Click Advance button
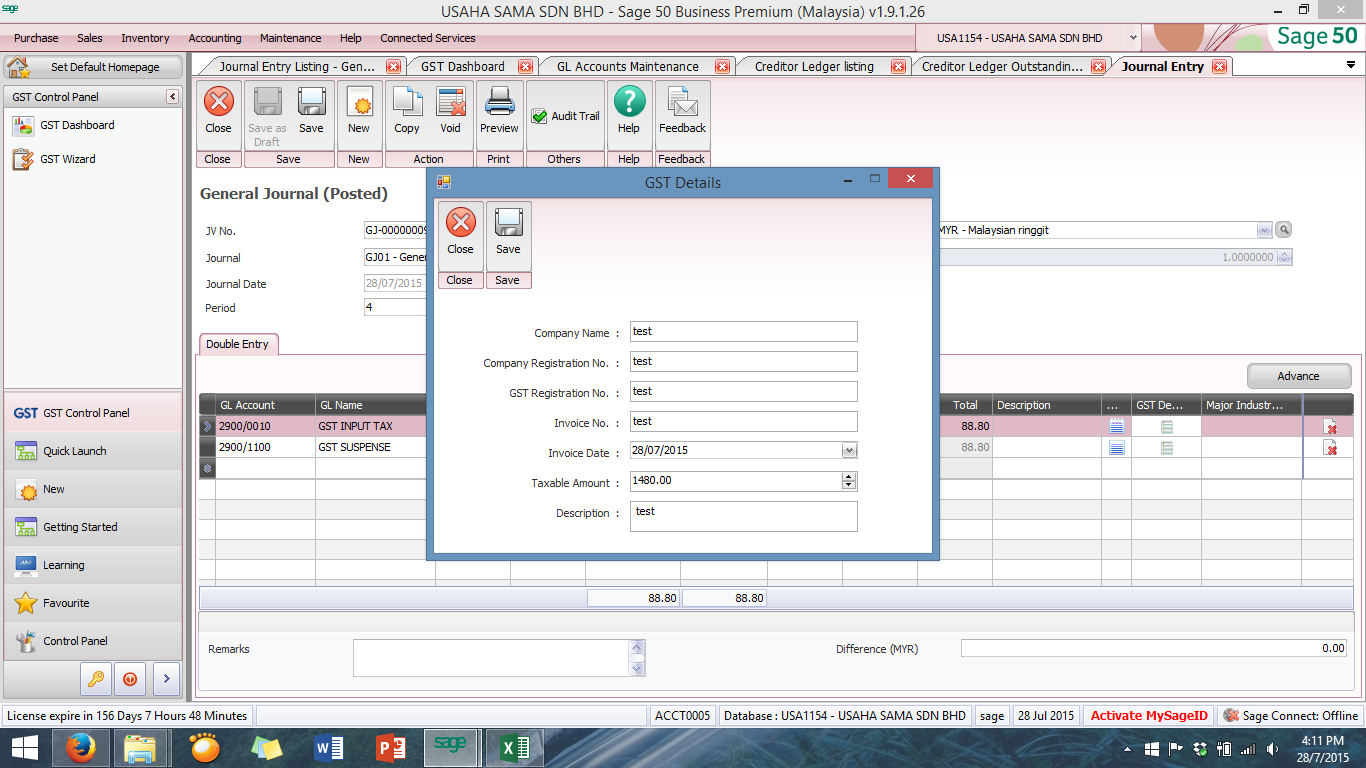1366x768 pixels. (1298, 376)
